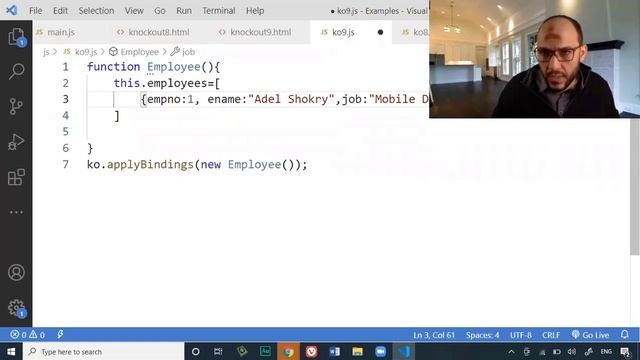Switch to the main.js tab
Screen dimensions: 640x360
pos(61,32)
